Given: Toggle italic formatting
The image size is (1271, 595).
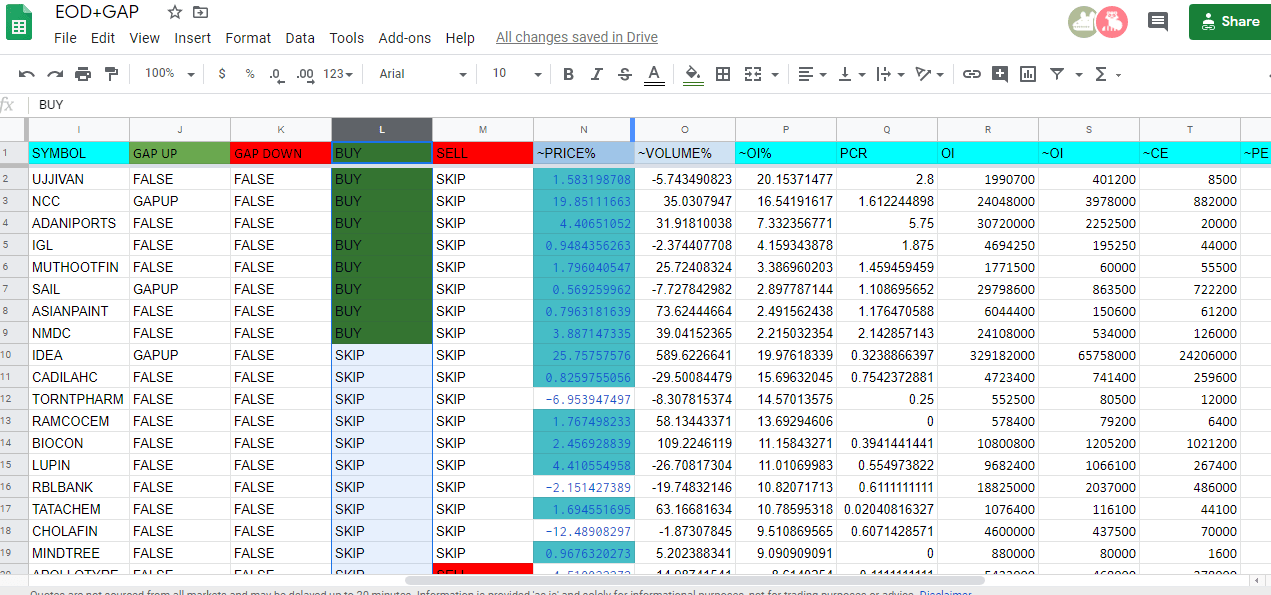Looking at the screenshot, I should 597,74.
